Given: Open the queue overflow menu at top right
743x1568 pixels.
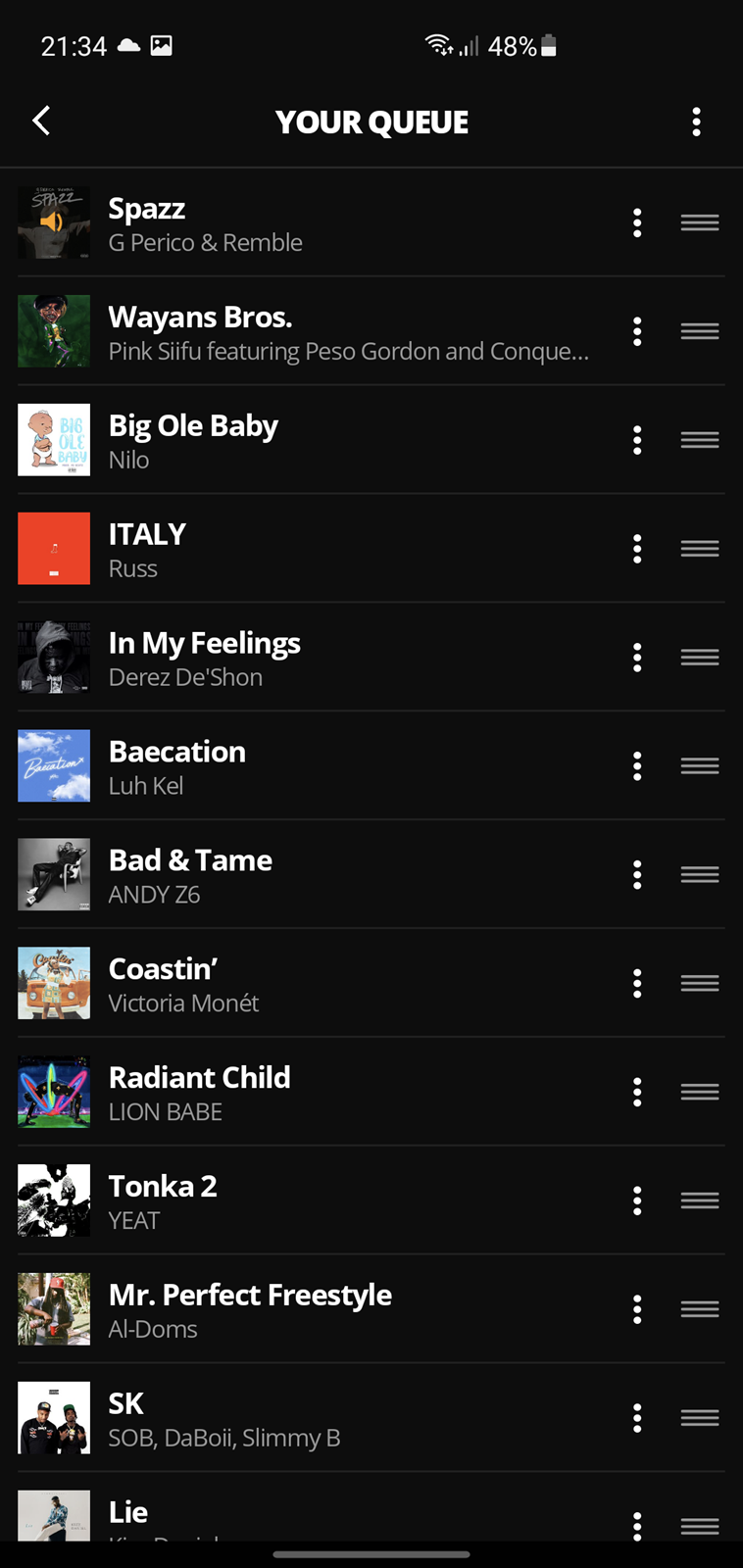Looking at the screenshot, I should coord(696,122).
